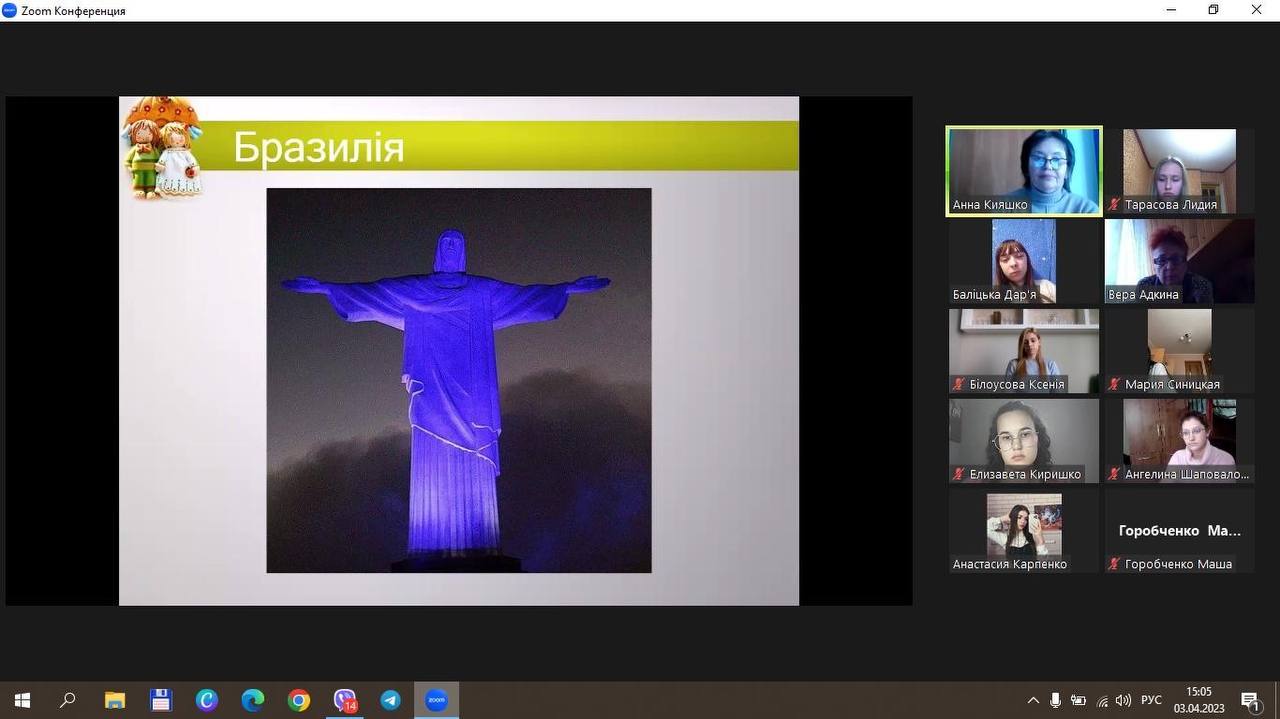1280x719 pixels.
Task: Click muted mic icon by Горобченко Маша label
Action: pos(1115,565)
